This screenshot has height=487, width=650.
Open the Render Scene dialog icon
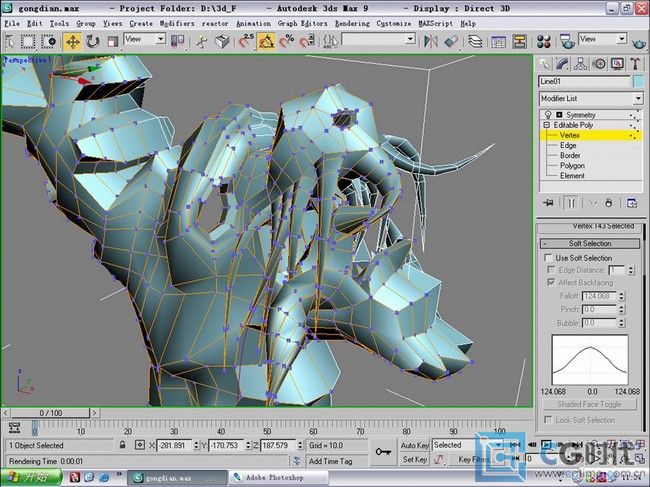click(x=567, y=41)
